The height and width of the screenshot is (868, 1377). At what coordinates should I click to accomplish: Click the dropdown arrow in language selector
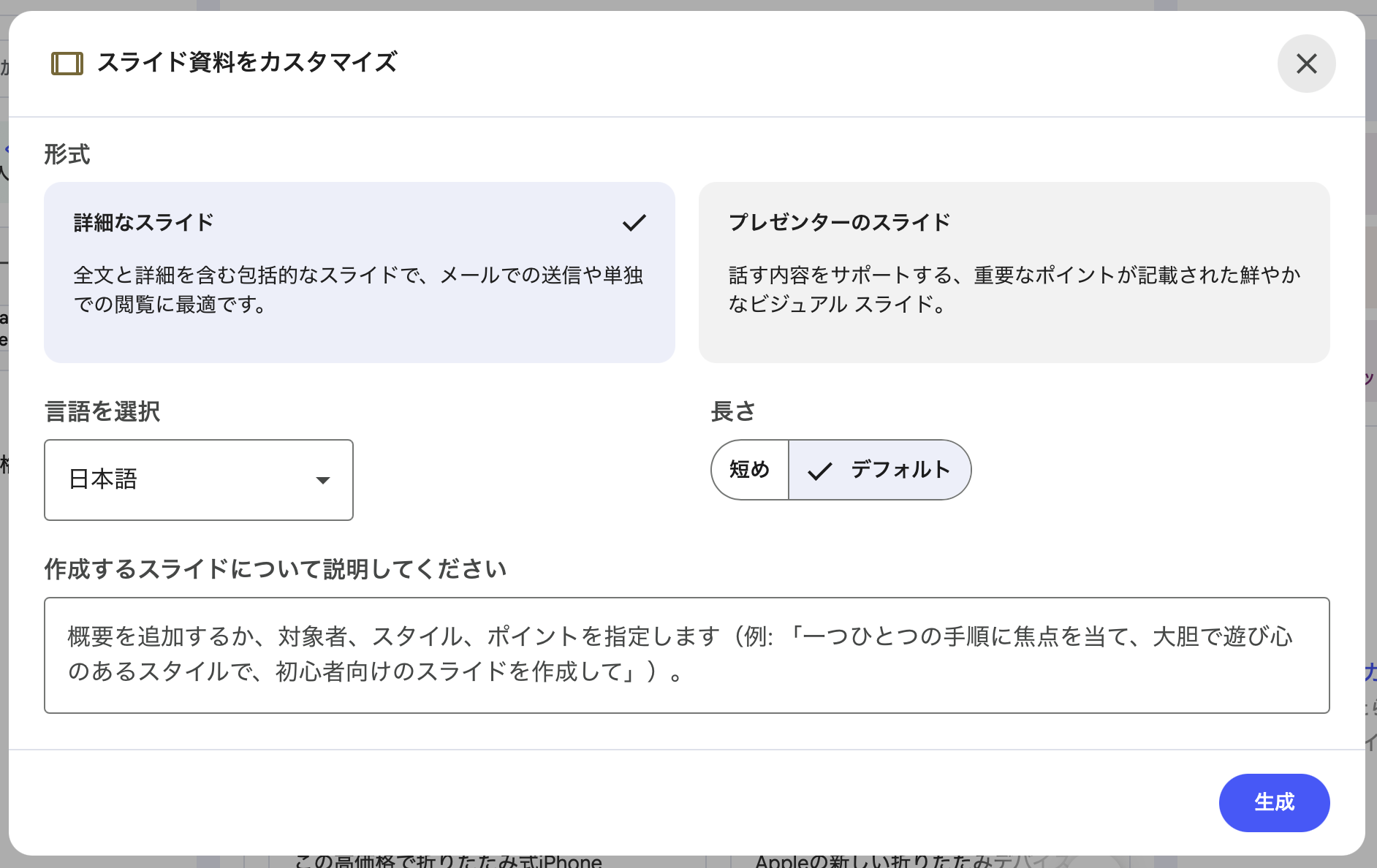(x=322, y=480)
